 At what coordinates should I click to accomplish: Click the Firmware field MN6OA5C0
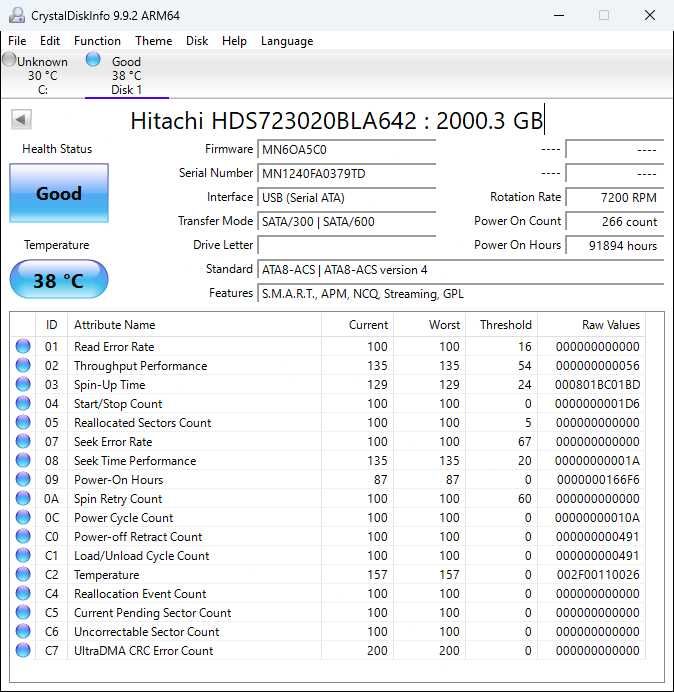coord(346,150)
